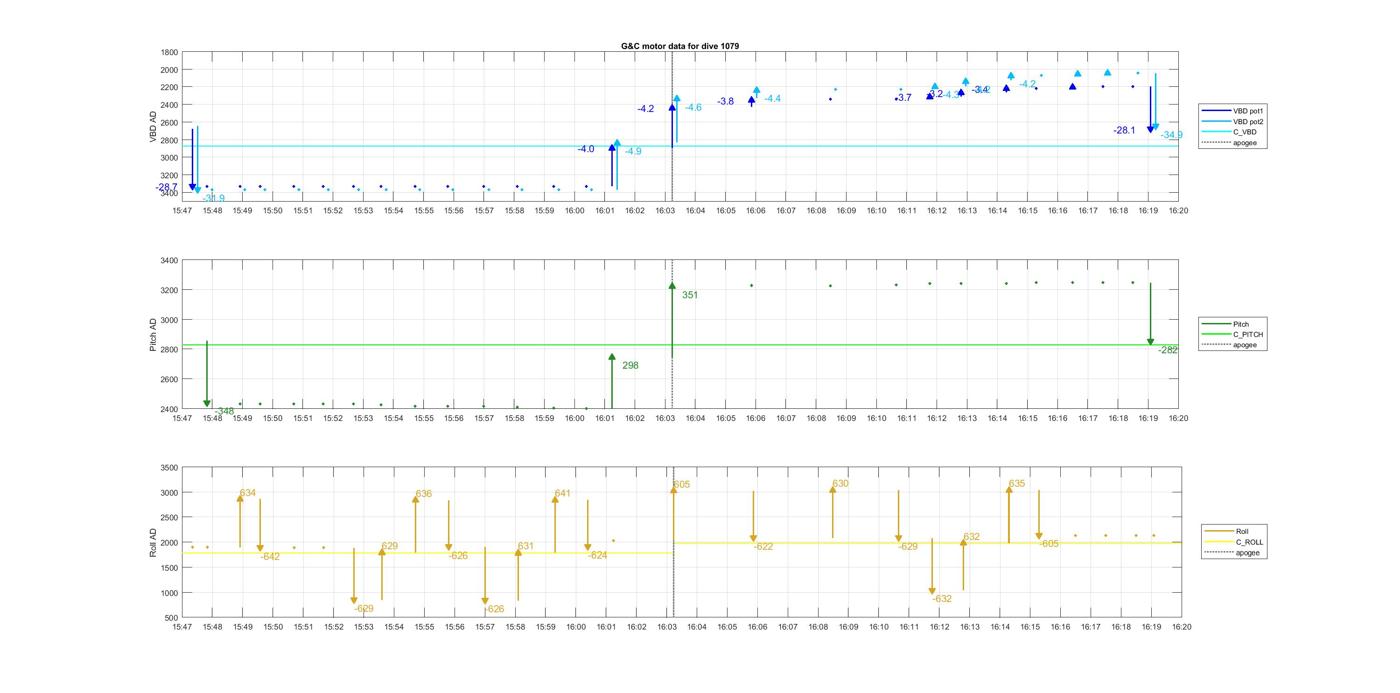
Task: Click the roll value label '635'
Action: (1016, 484)
